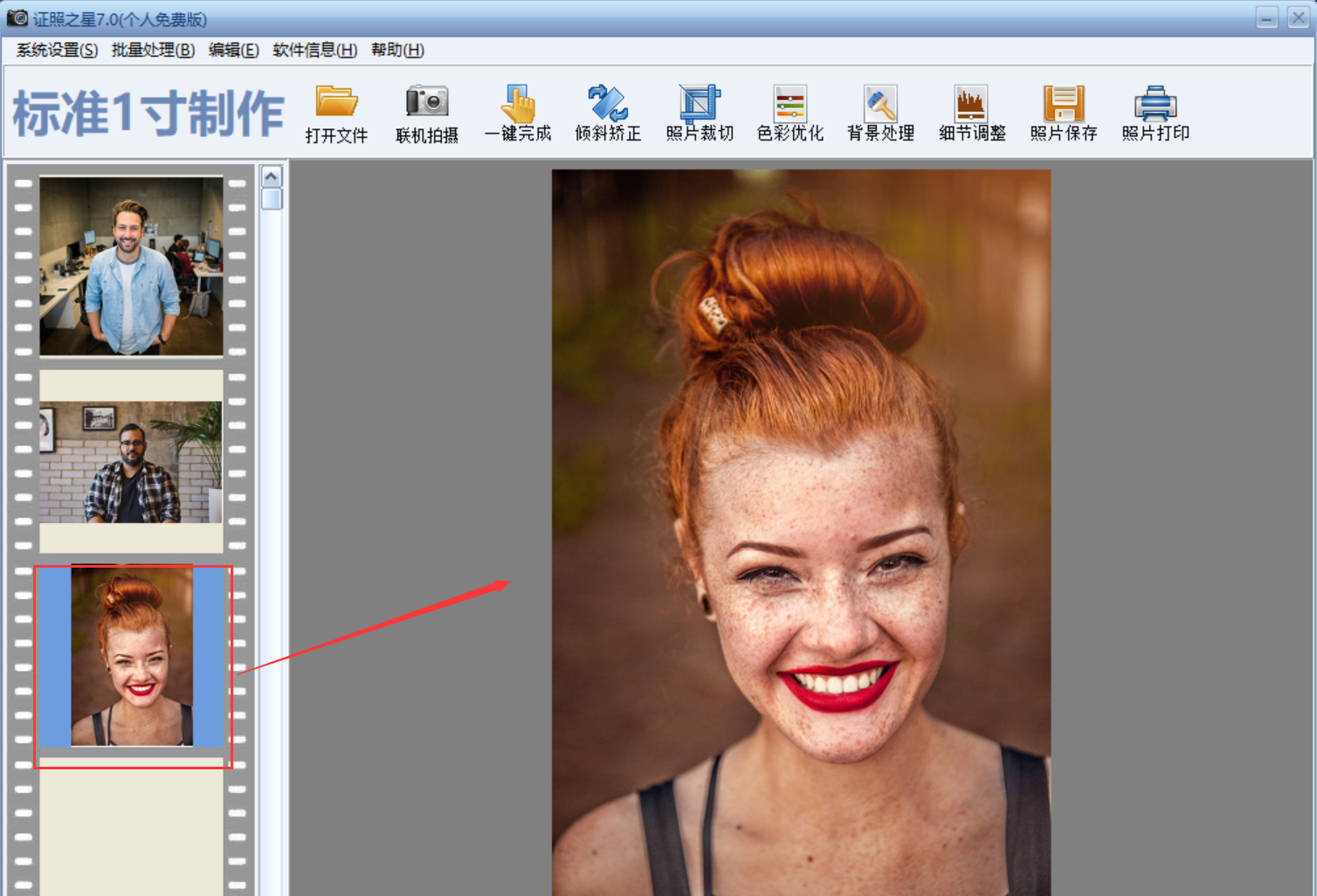The height and width of the screenshot is (896, 1317).
Task: Open the Software Info (软件信息) menu
Action: (314, 50)
